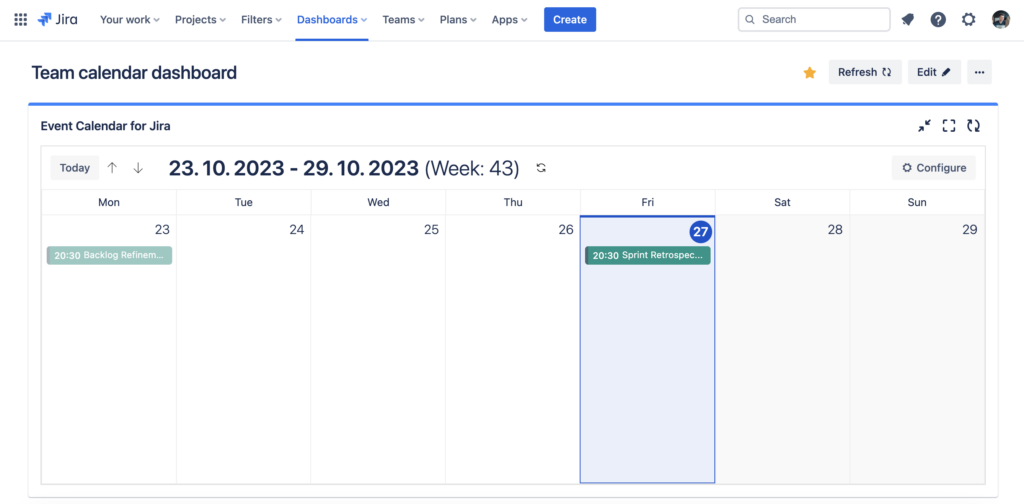
Task: Open the app switcher grid icon
Action: point(20,20)
